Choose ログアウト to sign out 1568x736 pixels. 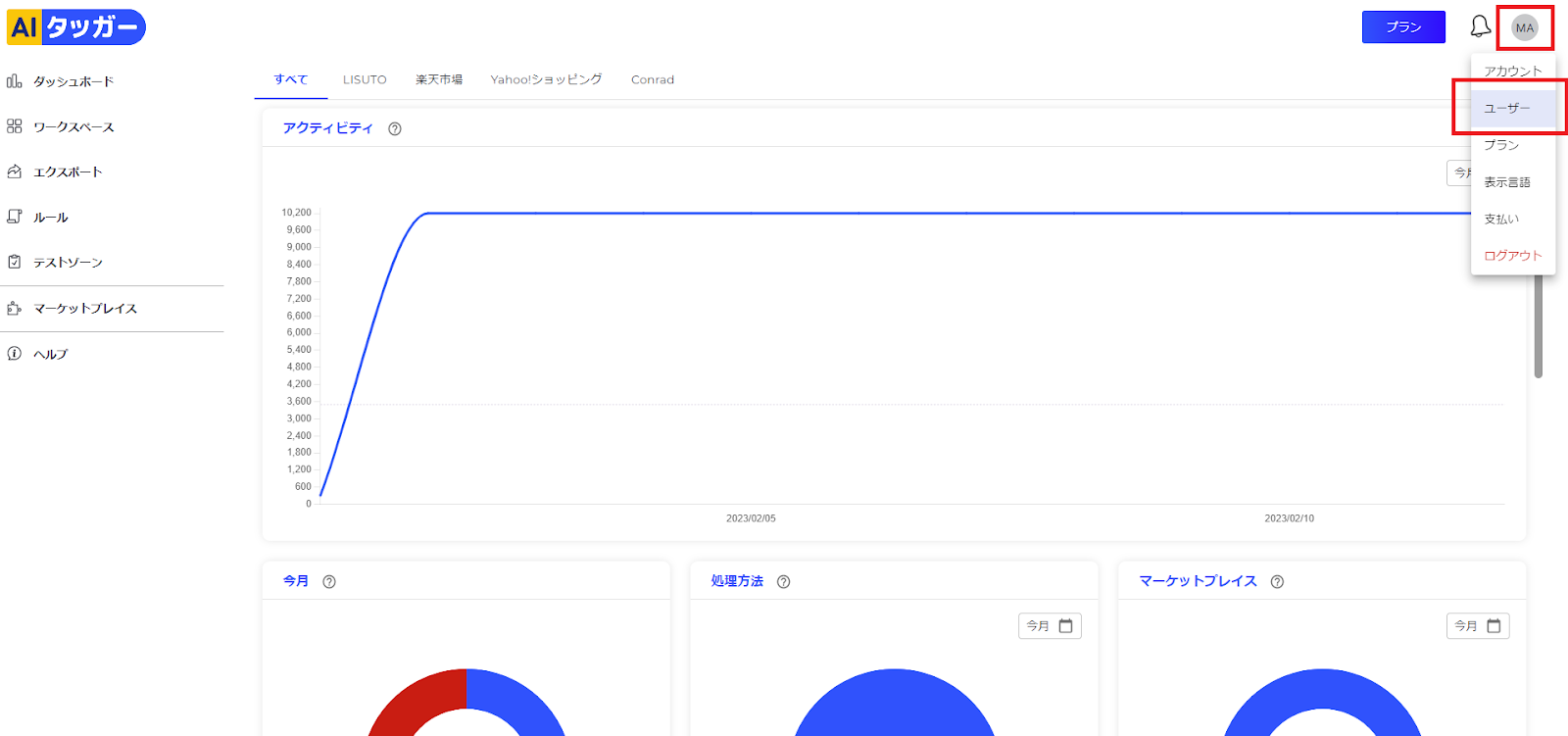pyautogui.click(x=1513, y=256)
